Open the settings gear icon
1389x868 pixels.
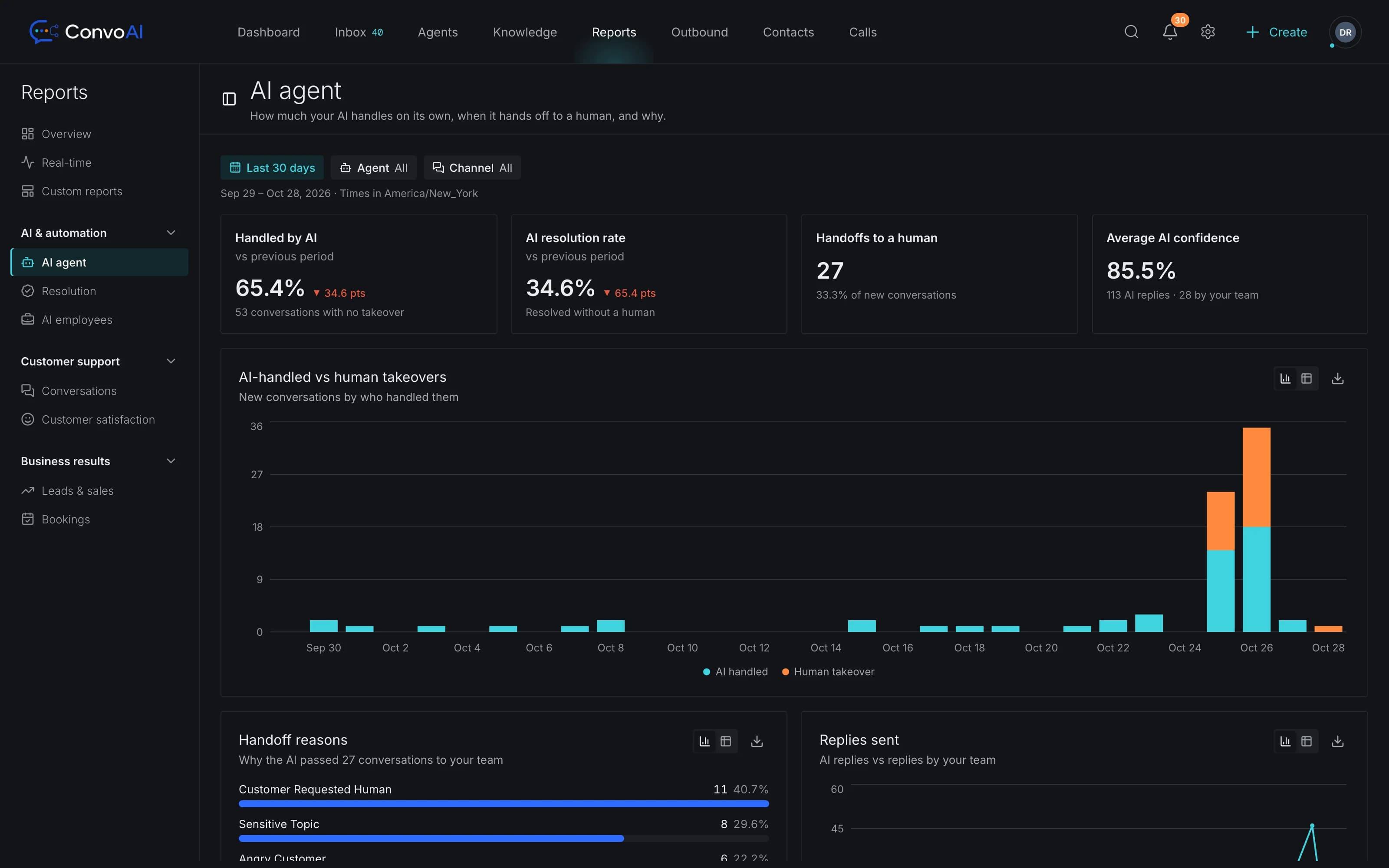click(1208, 32)
